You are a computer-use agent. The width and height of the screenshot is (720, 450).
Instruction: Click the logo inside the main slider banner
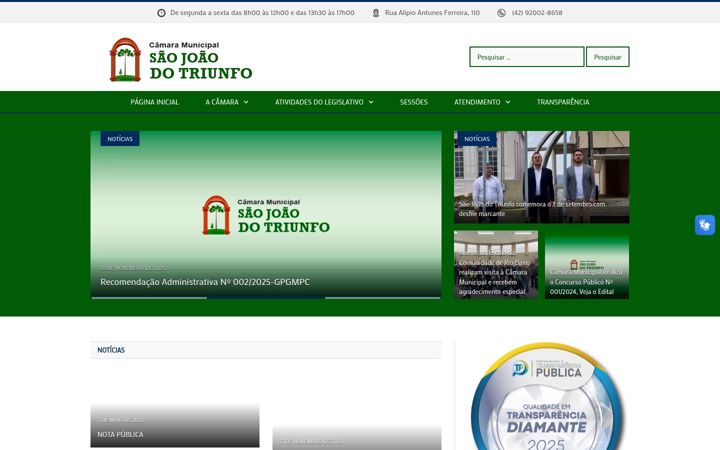(266, 215)
